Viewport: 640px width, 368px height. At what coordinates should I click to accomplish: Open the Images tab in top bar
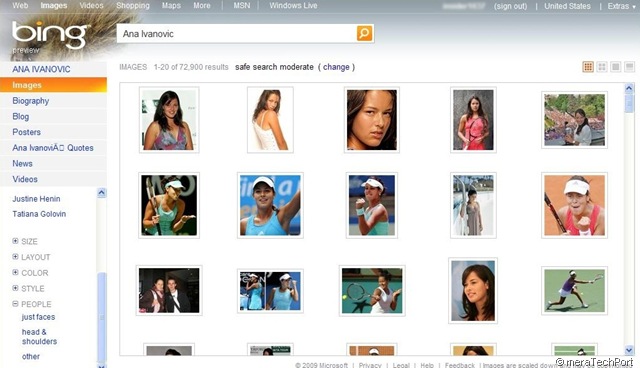53,6
